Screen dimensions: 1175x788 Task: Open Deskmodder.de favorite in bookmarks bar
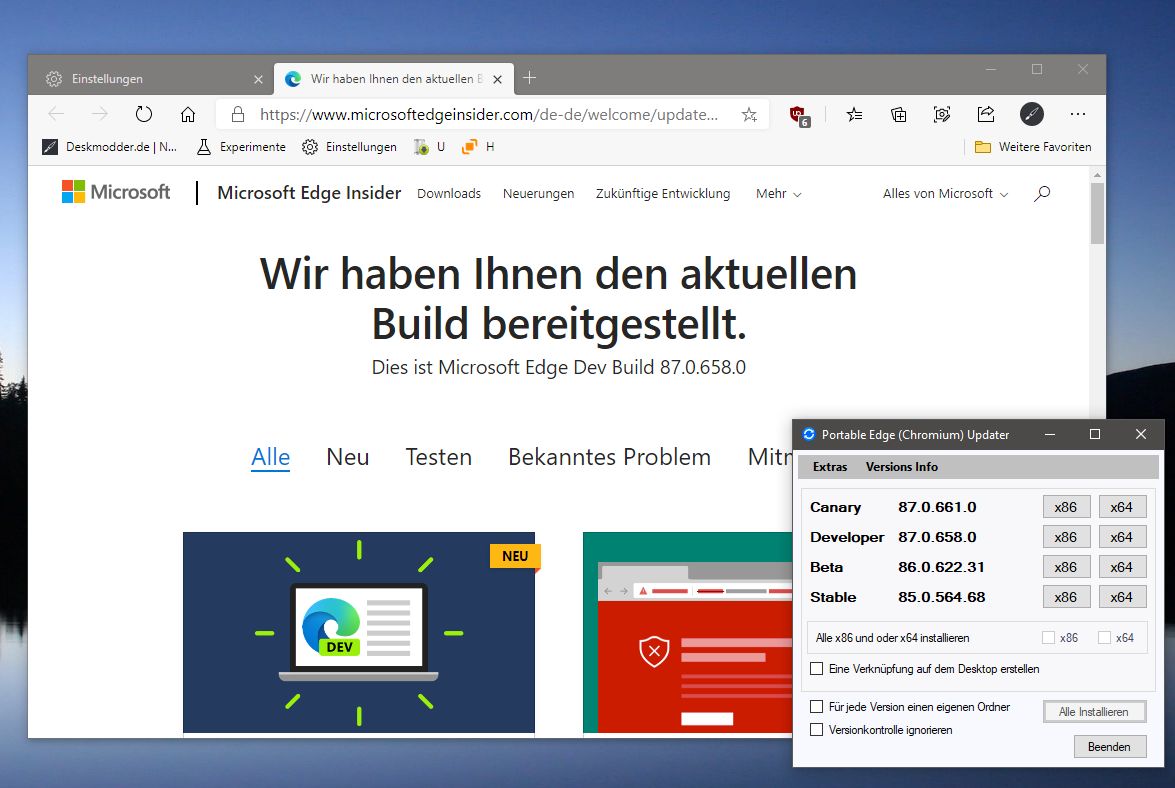point(110,147)
